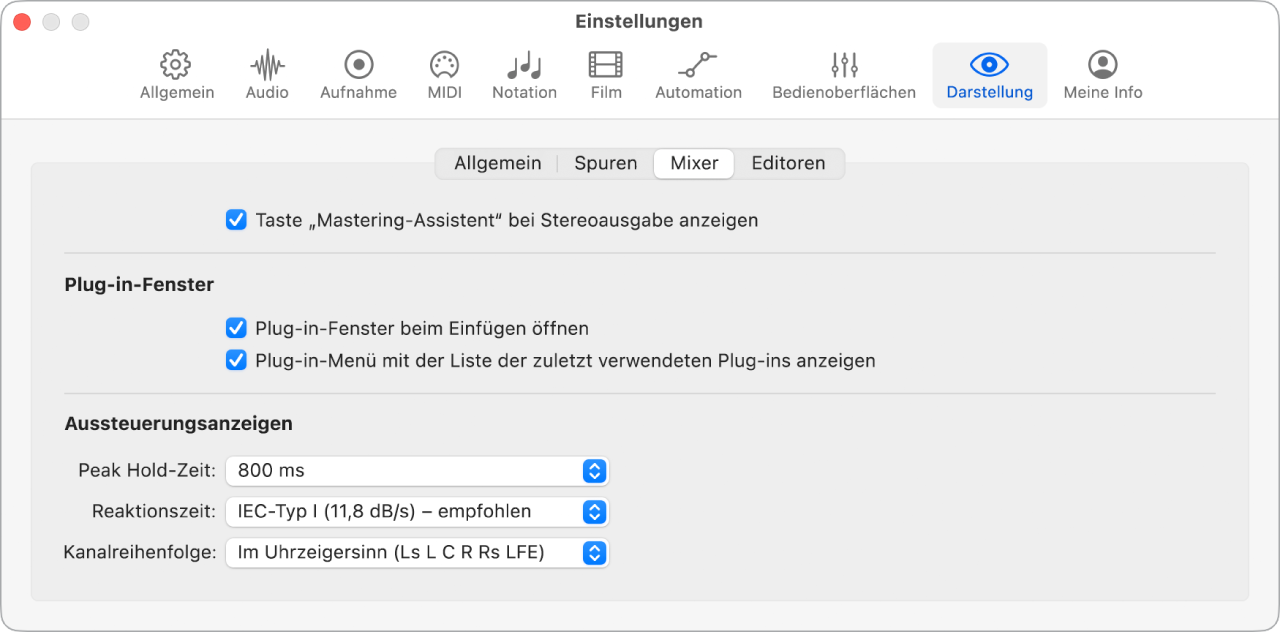
Task: Switch to the Allgemein sub-tab
Action: (x=497, y=163)
